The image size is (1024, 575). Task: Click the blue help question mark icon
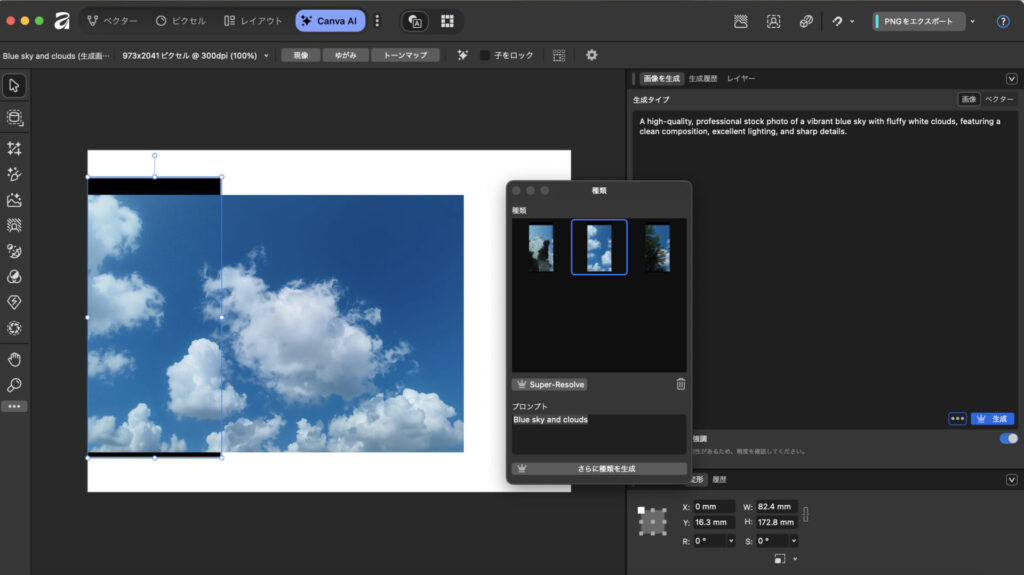[x=1003, y=21]
